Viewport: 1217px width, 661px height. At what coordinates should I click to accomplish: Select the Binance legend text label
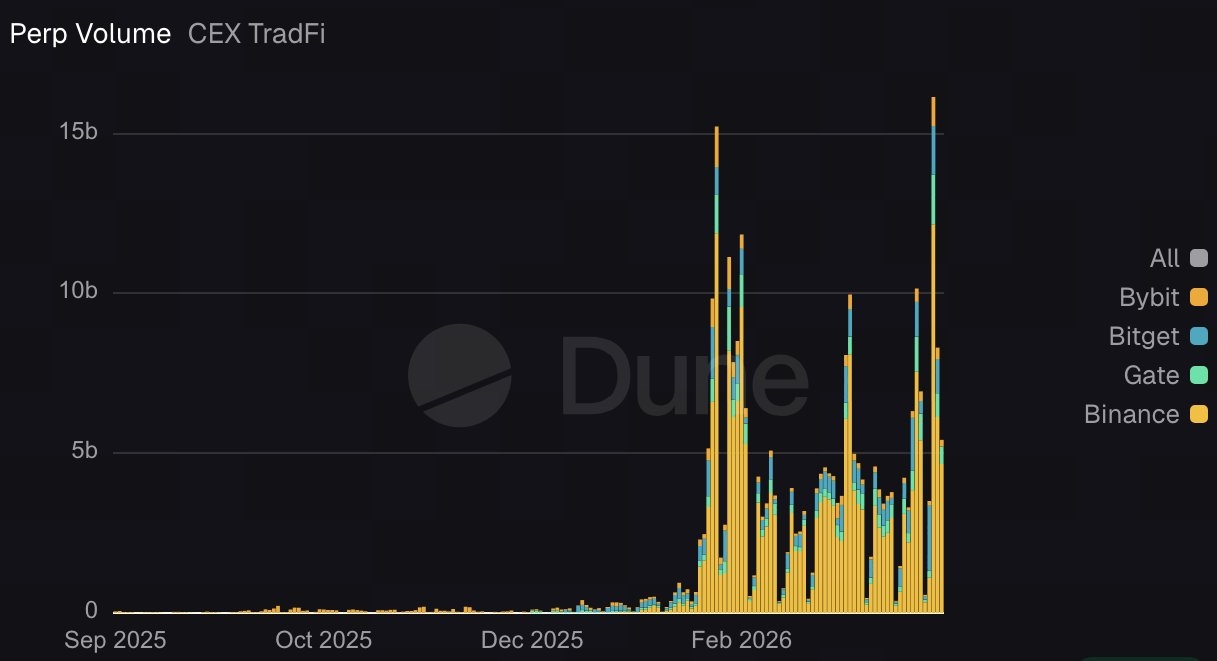pyautogui.click(x=1131, y=414)
